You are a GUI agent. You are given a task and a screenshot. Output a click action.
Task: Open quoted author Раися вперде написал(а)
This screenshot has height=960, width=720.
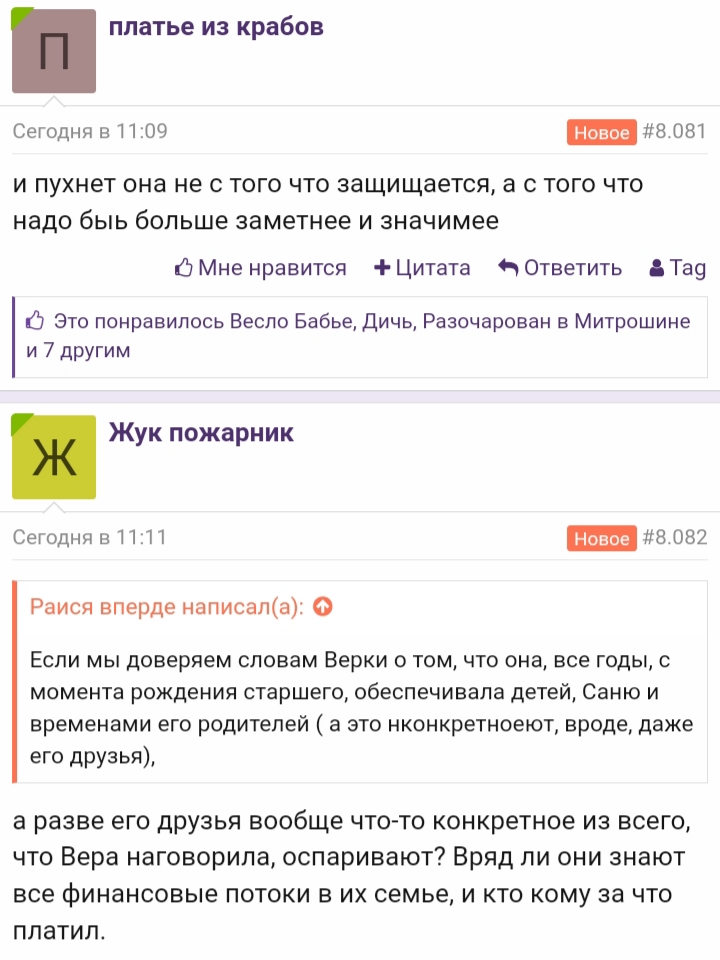(167, 607)
